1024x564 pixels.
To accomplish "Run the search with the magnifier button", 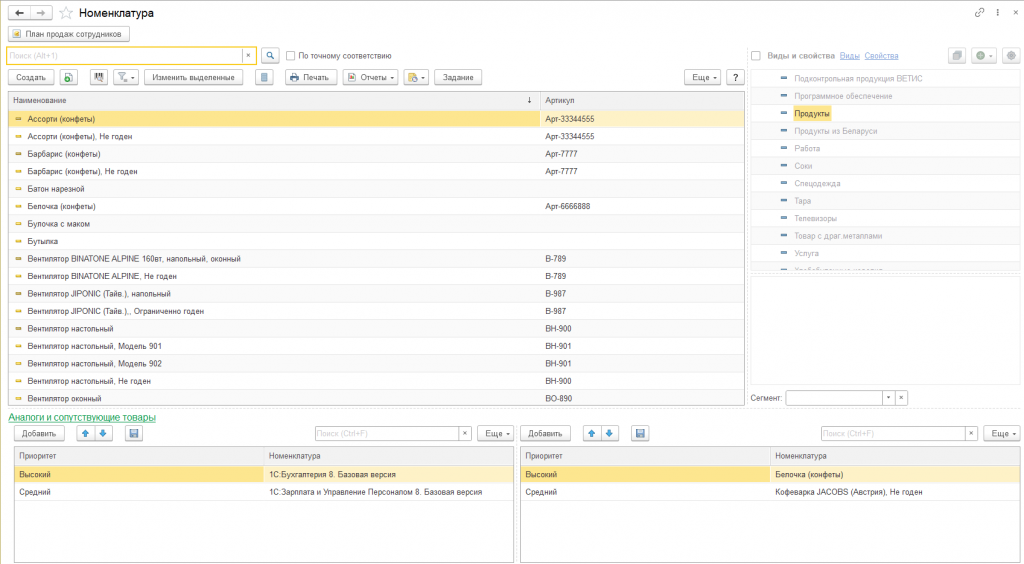I will [x=270, y=55].
